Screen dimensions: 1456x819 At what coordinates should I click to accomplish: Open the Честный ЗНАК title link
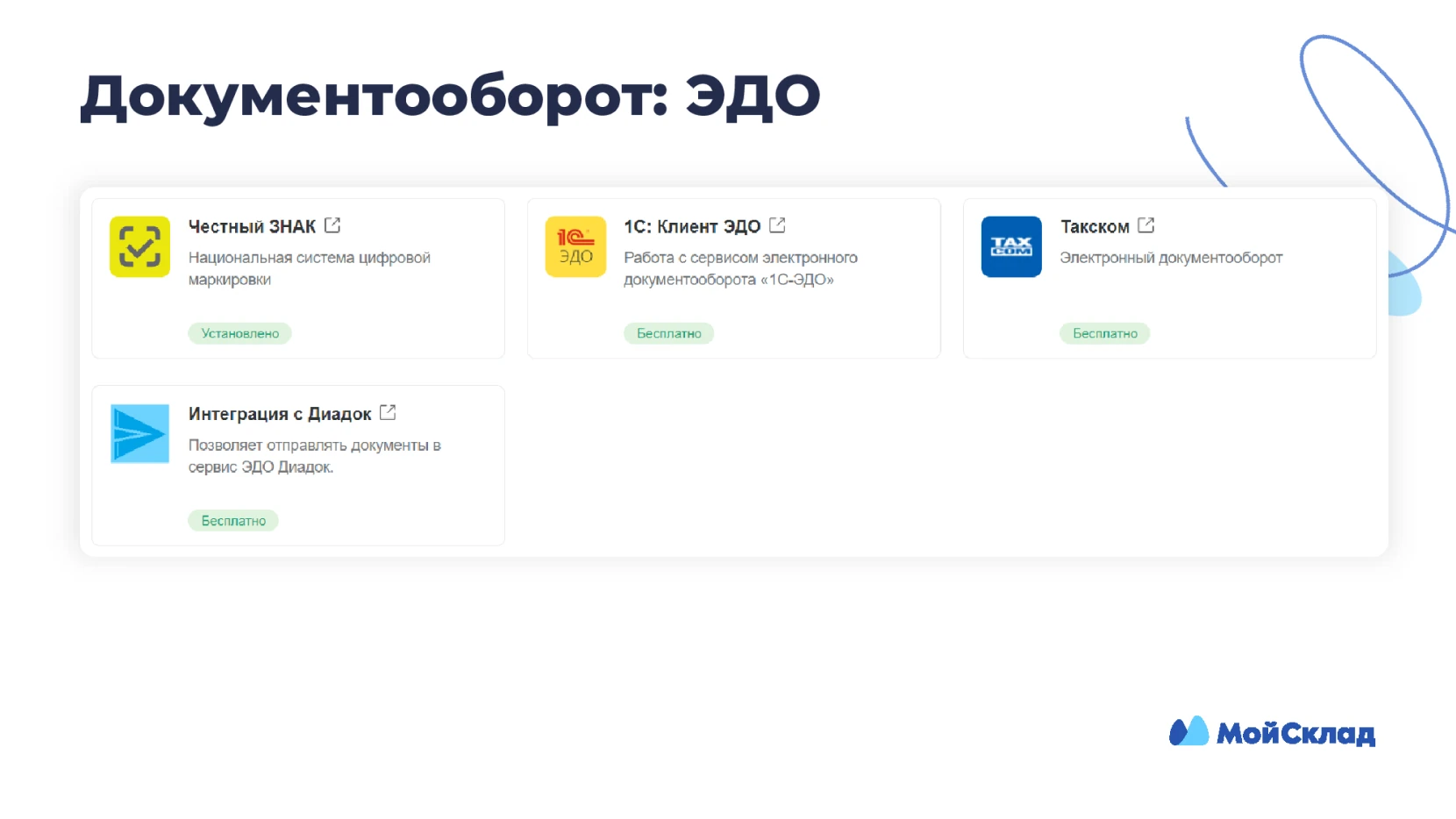(x=252, y=226)
